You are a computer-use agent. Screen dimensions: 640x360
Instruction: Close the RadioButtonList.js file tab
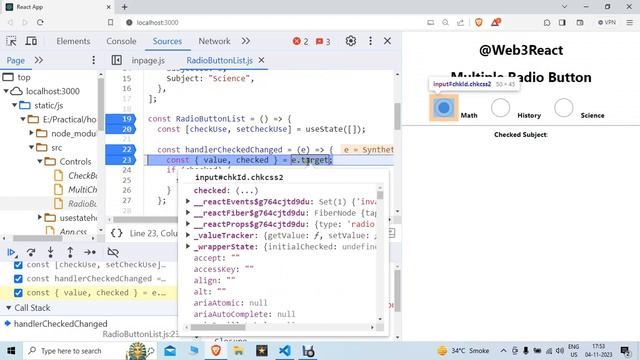coord(261,60)
